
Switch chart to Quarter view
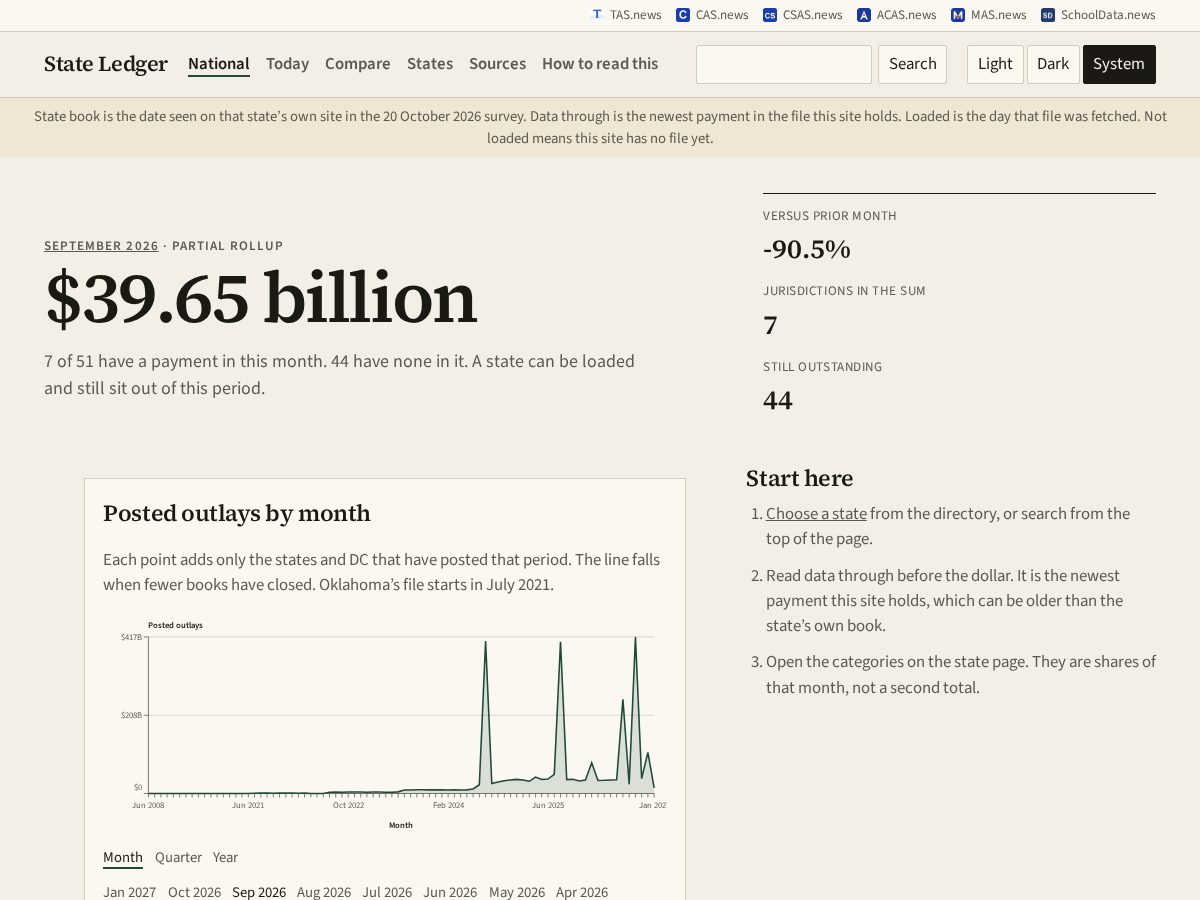pos(178,857)
